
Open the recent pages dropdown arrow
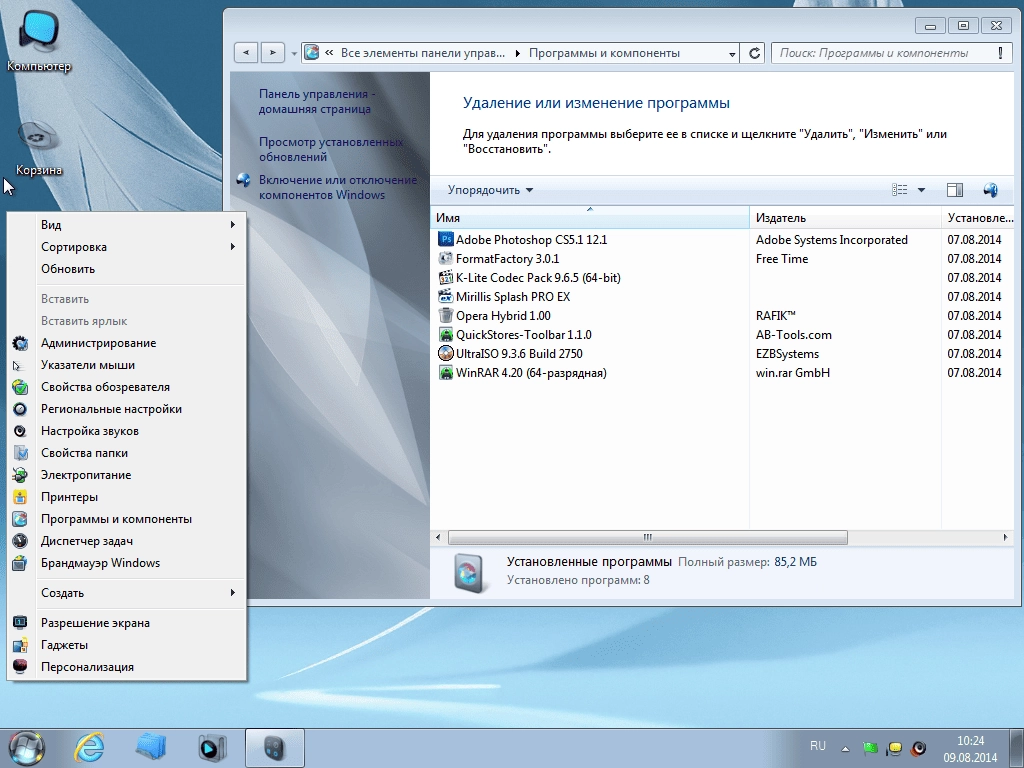pos(294,54)
